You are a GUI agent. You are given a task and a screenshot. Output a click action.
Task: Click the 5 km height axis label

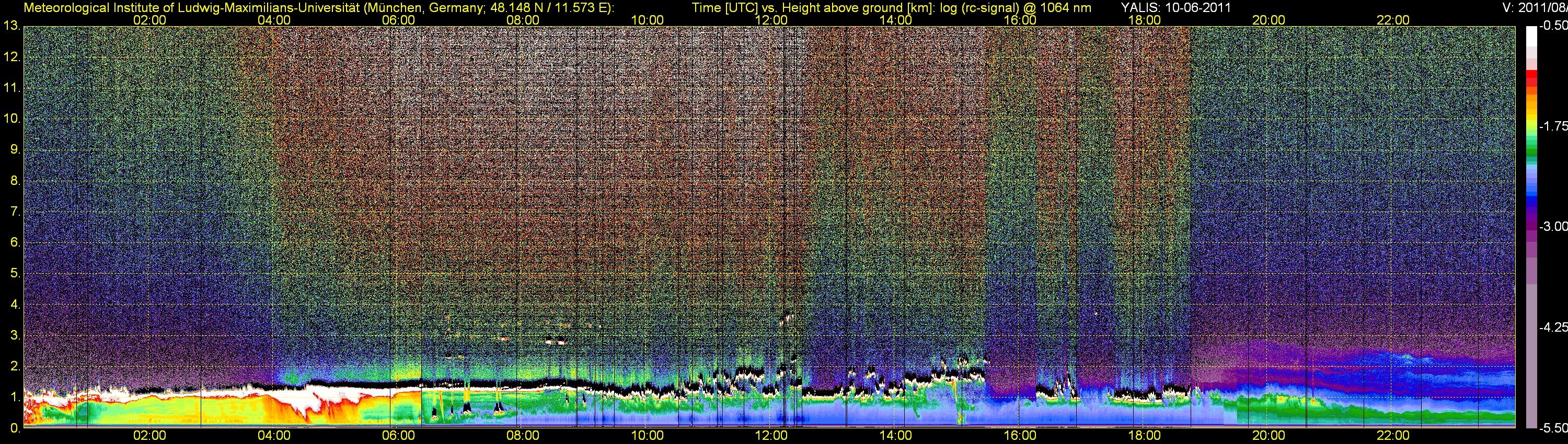(15, 274)
